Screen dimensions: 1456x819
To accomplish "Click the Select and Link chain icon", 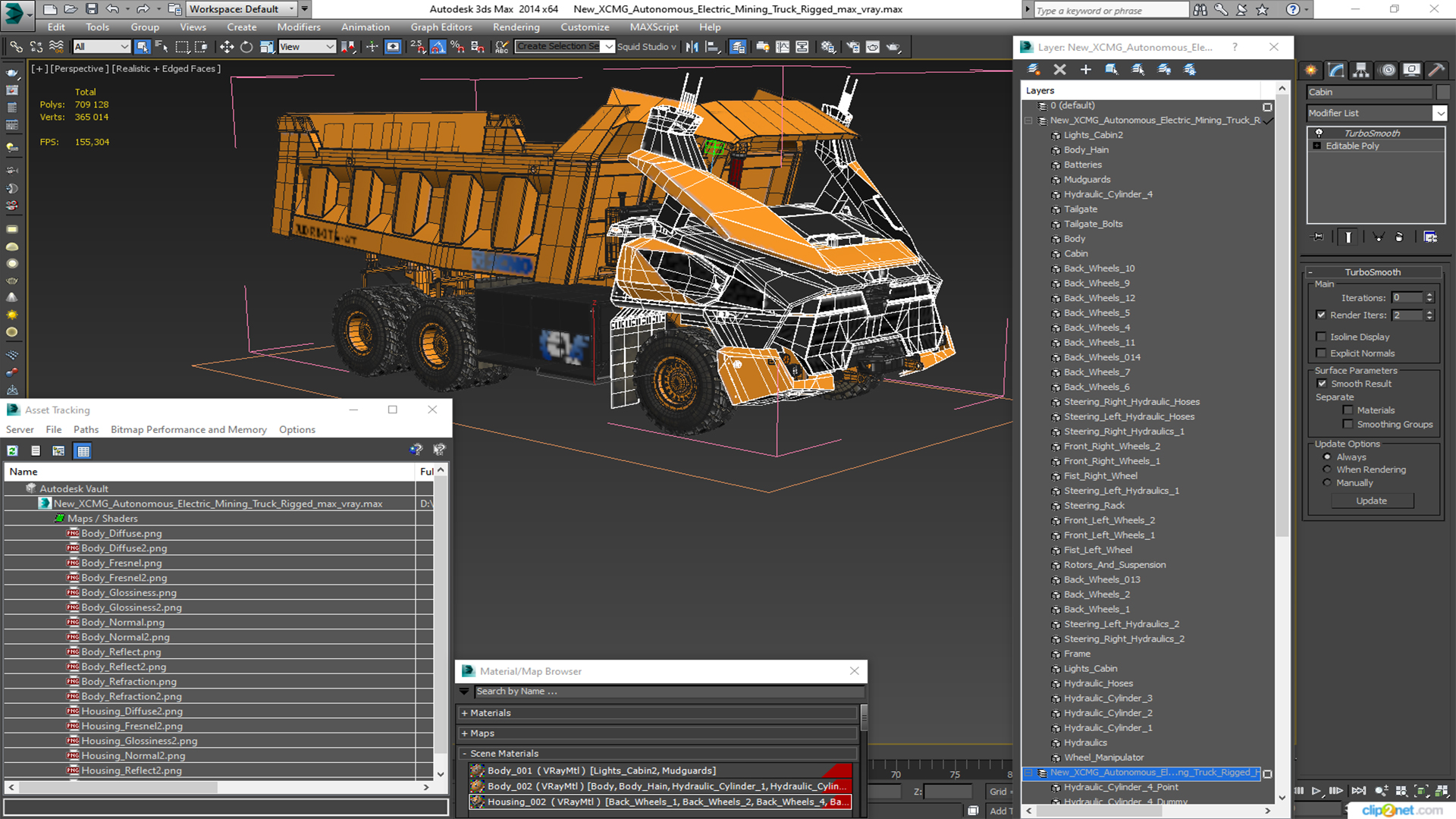I will pyautogui.click(x=16, y=47).
